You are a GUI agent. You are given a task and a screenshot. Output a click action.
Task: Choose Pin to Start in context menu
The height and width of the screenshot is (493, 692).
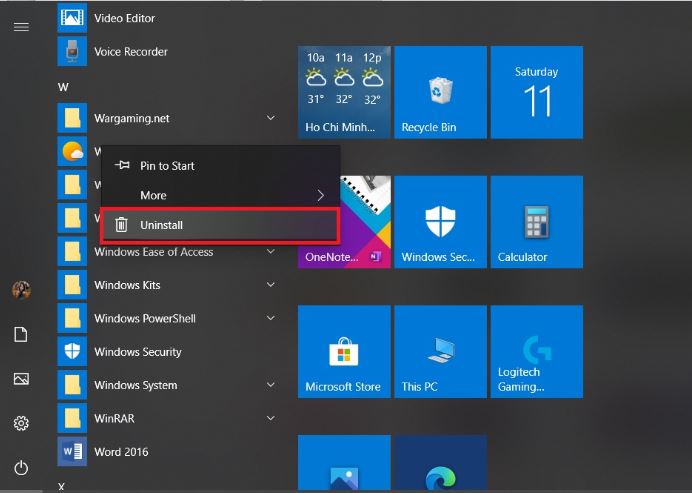pos(220,166)
